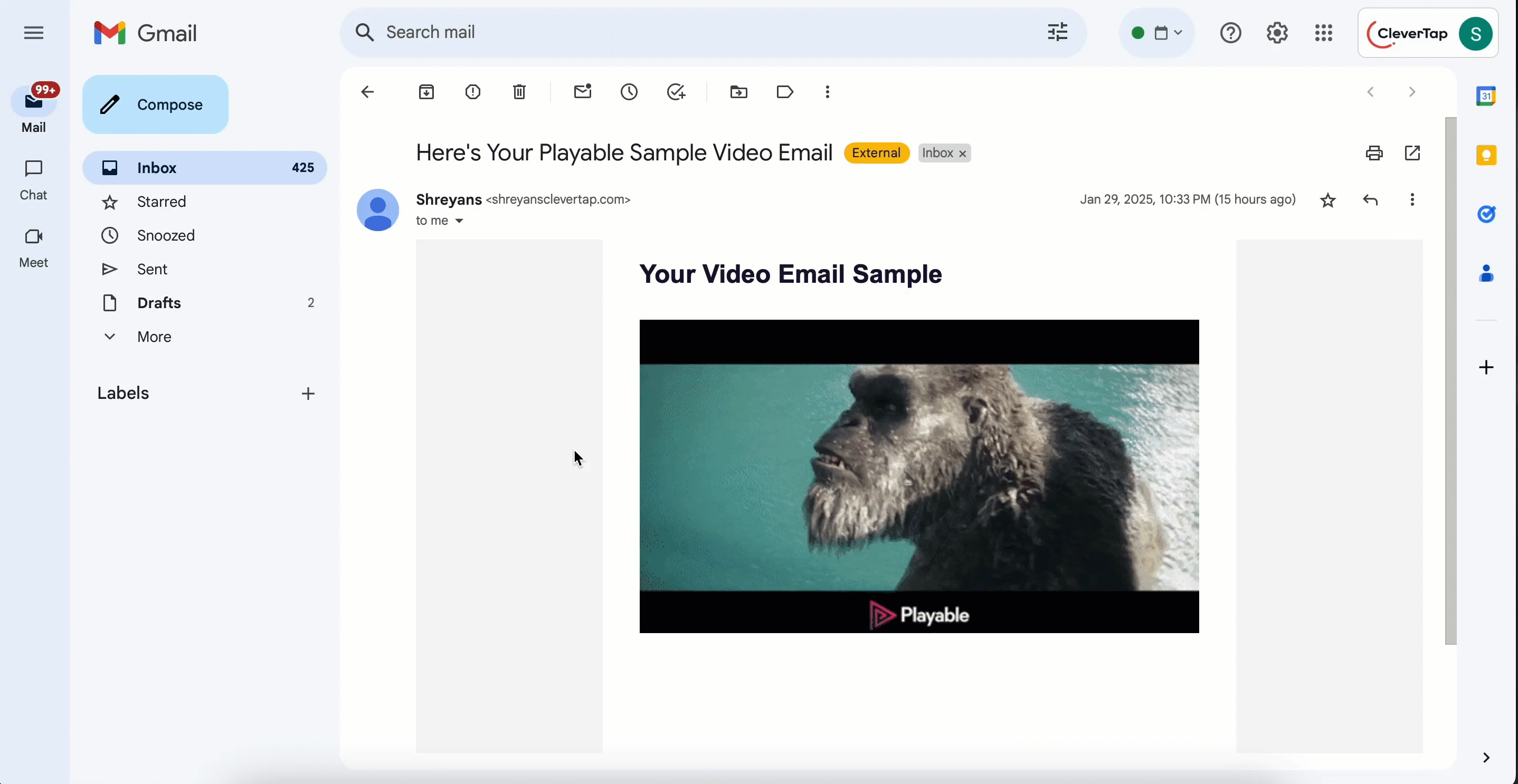Click the email subject heading

pos(624,153)
